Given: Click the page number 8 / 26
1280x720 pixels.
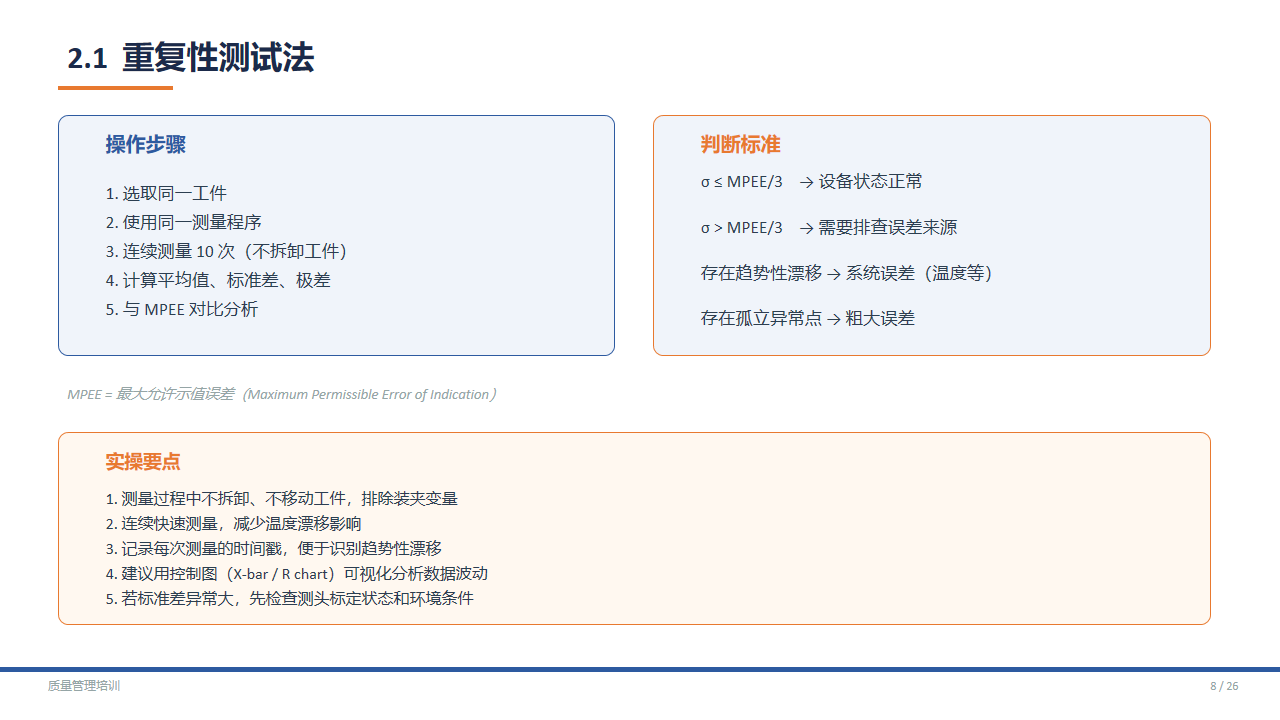Looking at the screenshot, I should (x=1224, y=686).
